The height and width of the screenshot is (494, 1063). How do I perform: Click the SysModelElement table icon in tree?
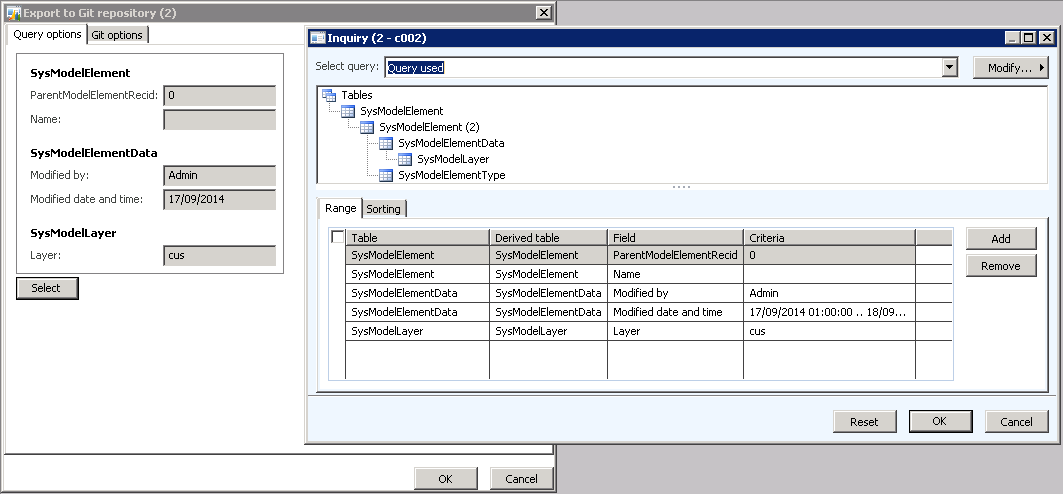coord(348,111)
